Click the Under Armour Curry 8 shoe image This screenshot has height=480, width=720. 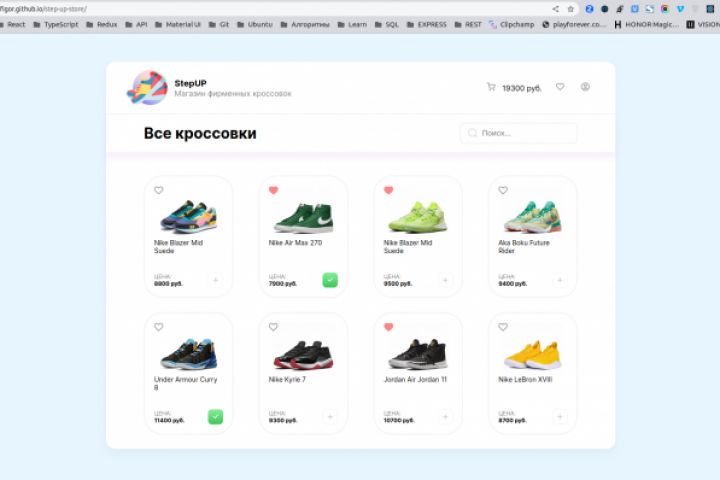189,354
